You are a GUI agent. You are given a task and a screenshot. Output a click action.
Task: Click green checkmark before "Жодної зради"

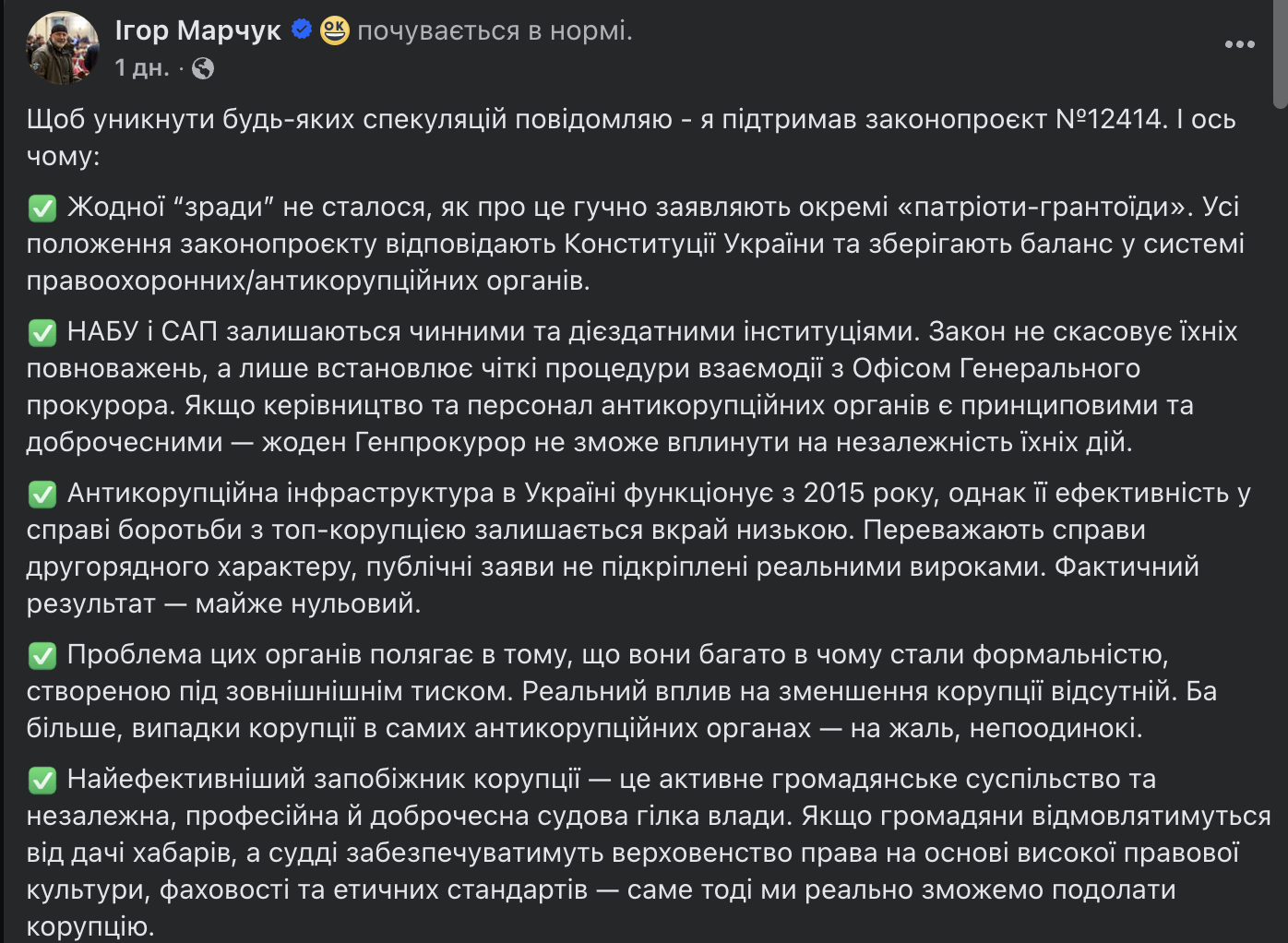(x=42, y=208)
